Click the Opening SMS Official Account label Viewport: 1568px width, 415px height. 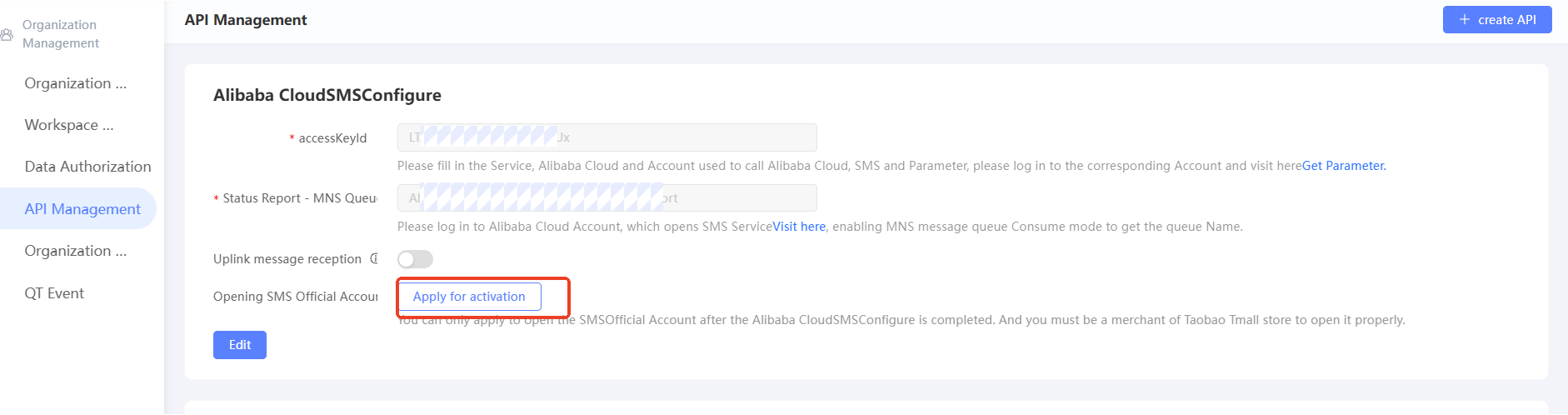tap(295, 297)
